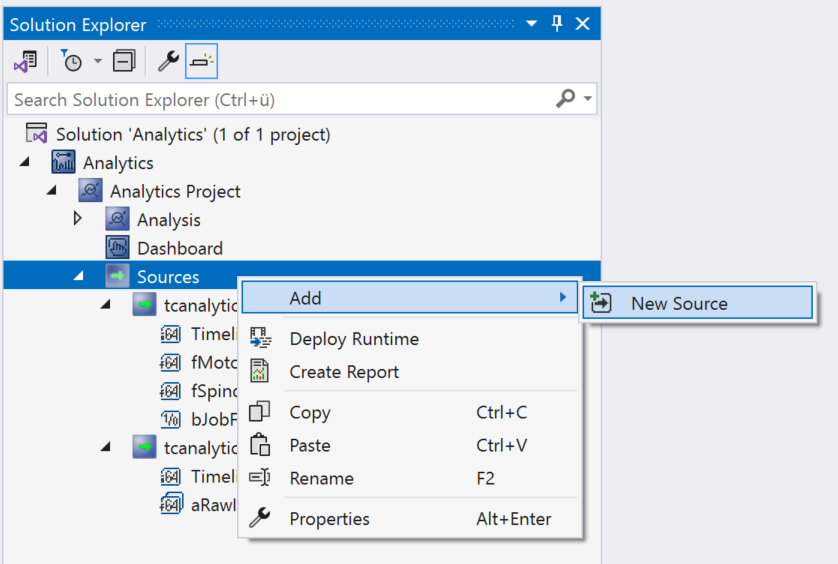This screenshot has height=564, width=838.
Task: Click the Properties wrench icon in context menu
Action: (x=260, y=517)
